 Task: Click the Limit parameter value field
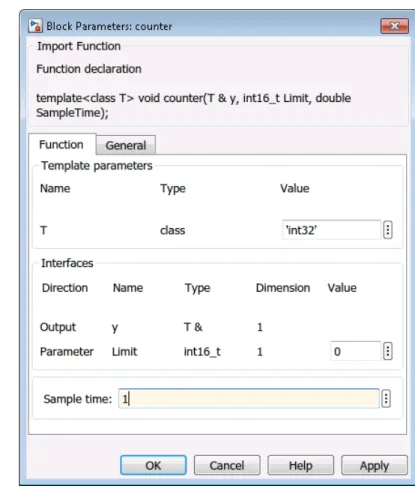[355, 351]
